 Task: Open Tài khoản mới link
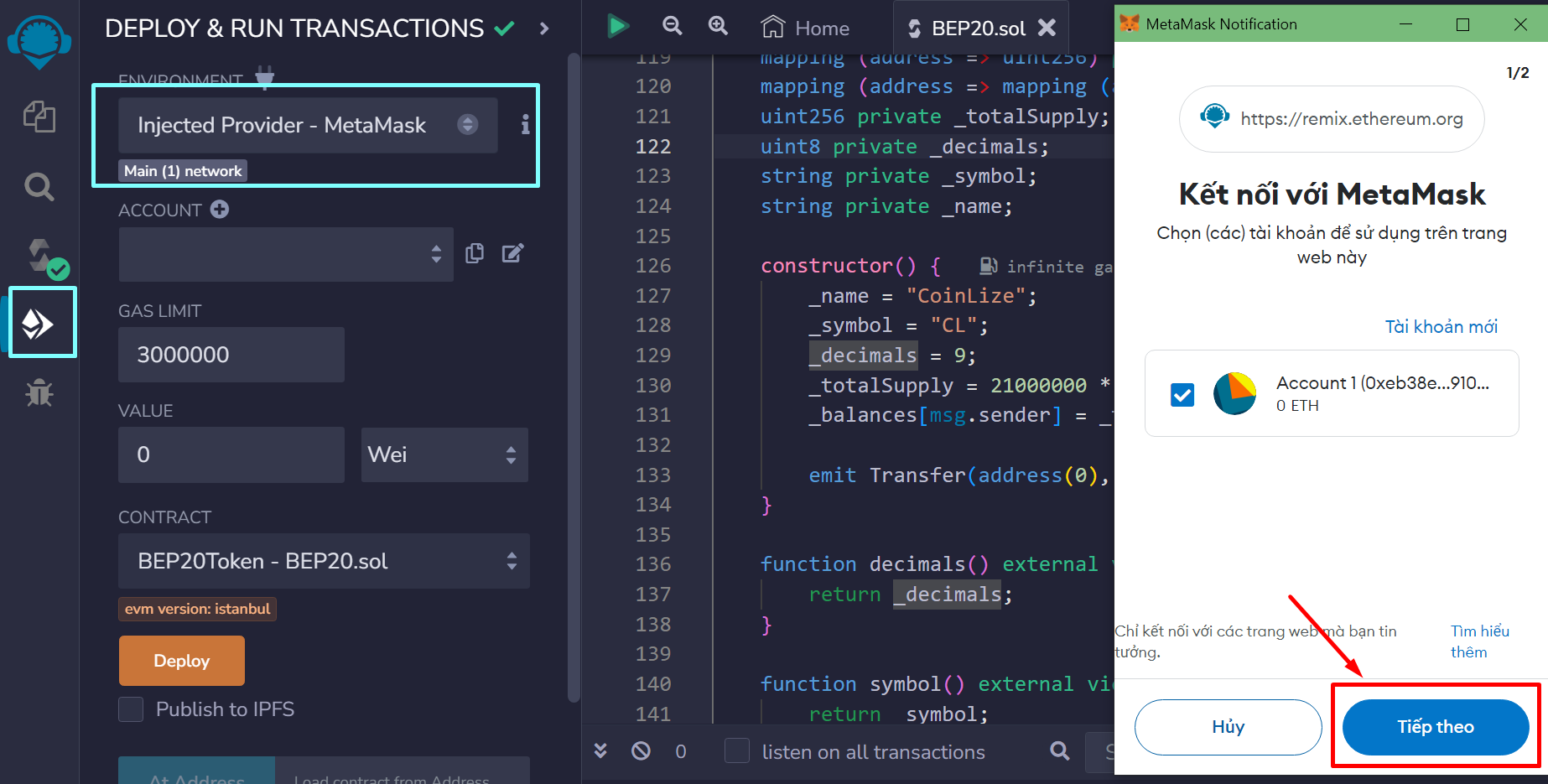(1441, 326)
